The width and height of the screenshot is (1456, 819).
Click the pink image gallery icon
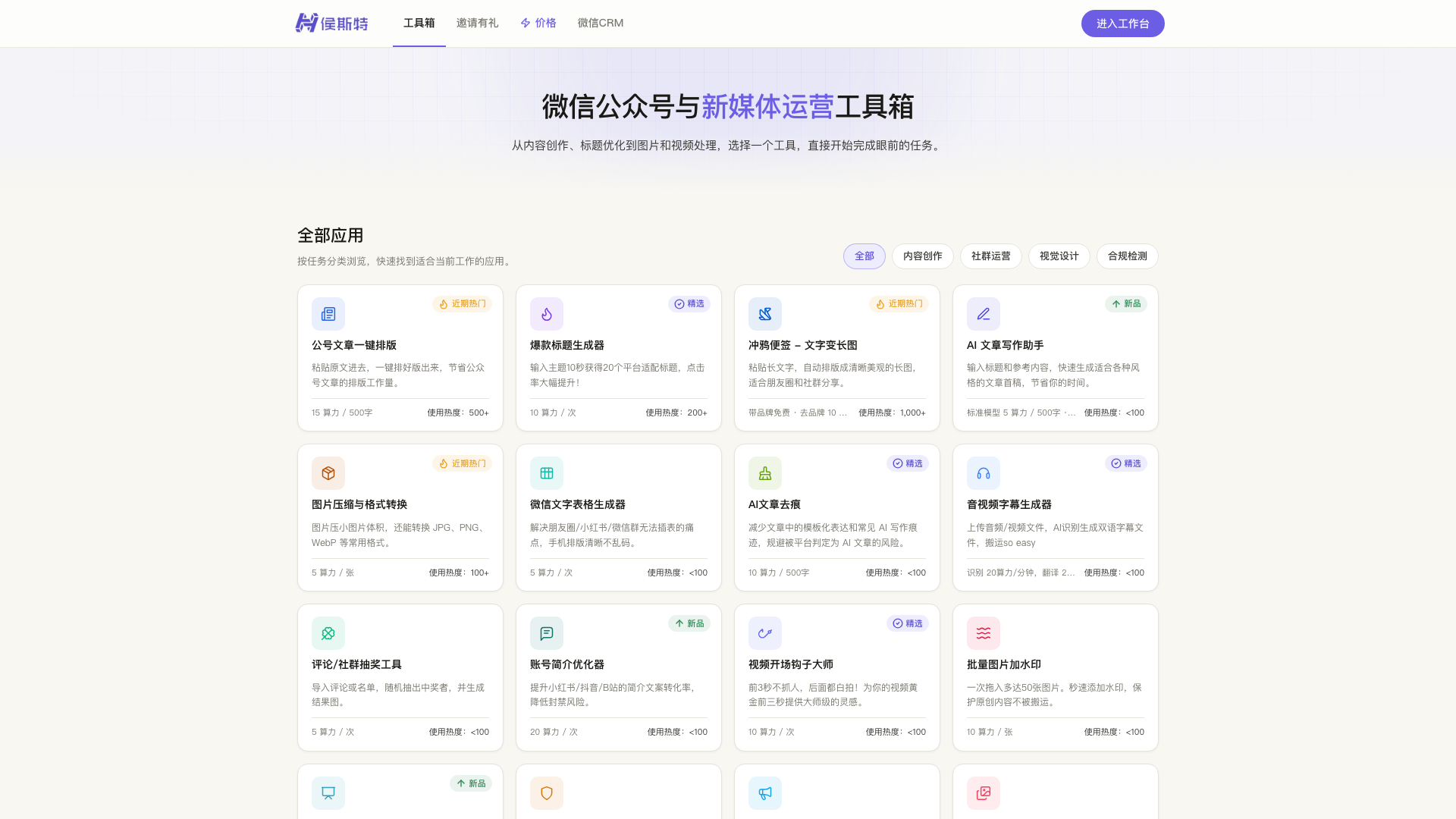(984, 793)
